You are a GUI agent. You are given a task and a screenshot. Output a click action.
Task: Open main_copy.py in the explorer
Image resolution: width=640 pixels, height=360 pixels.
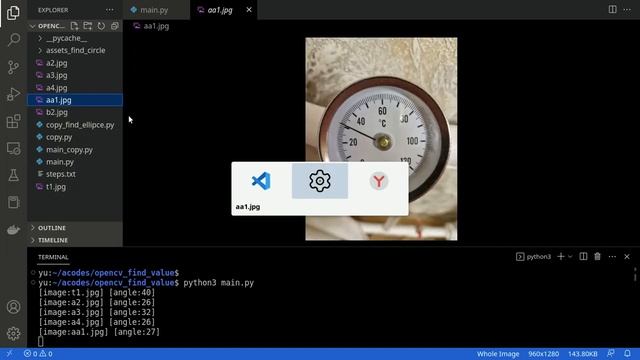click(x=75, y=149)
